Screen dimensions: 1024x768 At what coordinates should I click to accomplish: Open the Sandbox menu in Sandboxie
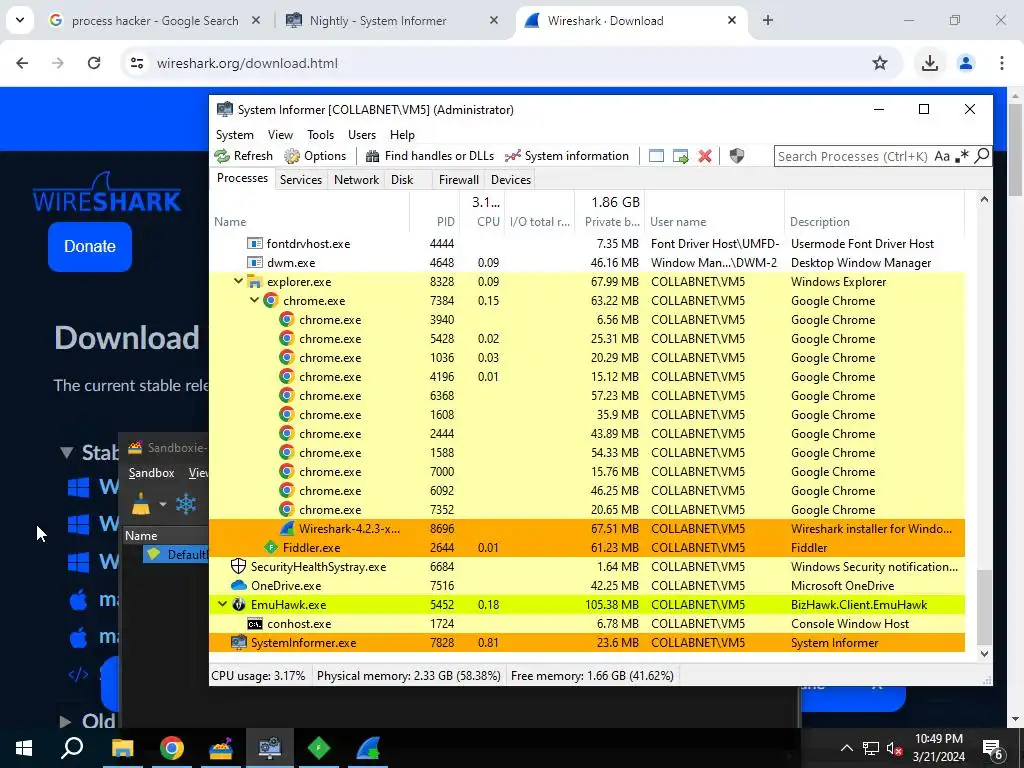152,473
